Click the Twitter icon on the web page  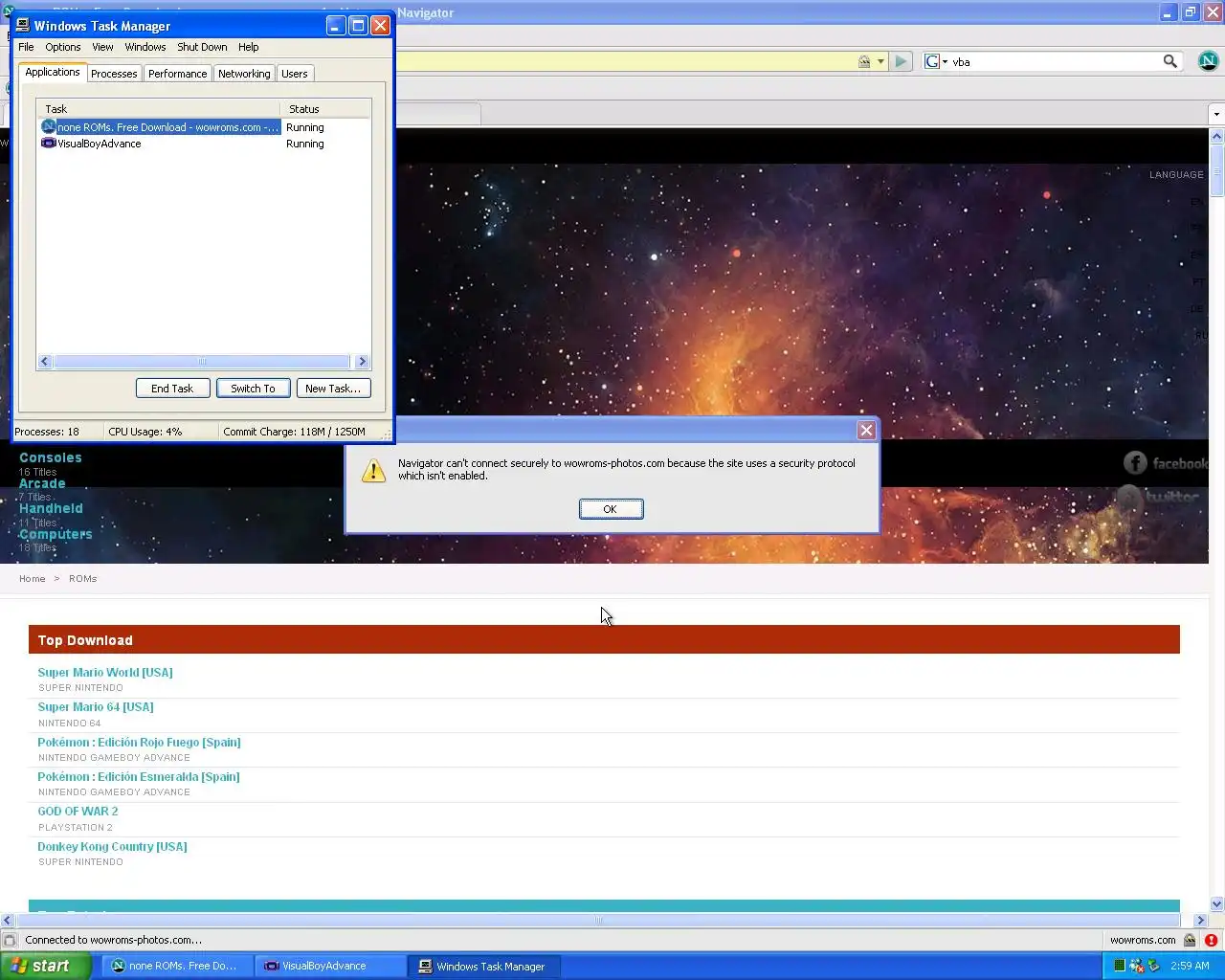(1130, 496)
